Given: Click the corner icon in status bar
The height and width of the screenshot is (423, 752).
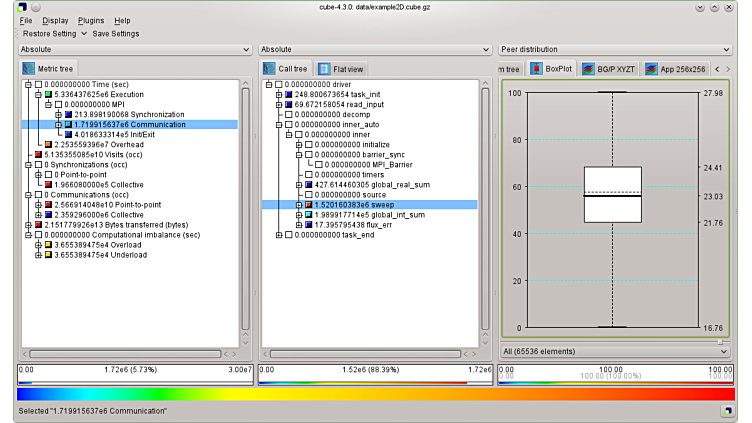Looking at the screenshot, I should (x=727, y=411).
